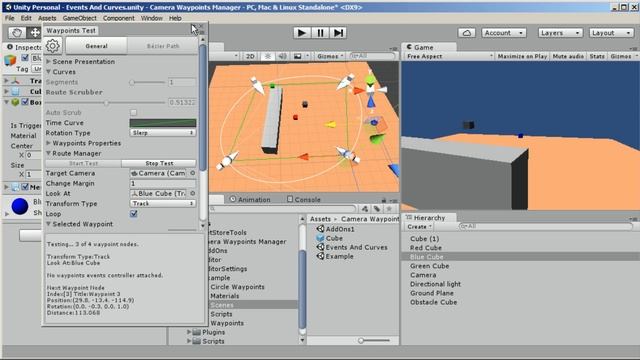The width and height of the screenshot is (640, 360).
Task: Click the blue material sphere preview
Action: pos(20,207)
